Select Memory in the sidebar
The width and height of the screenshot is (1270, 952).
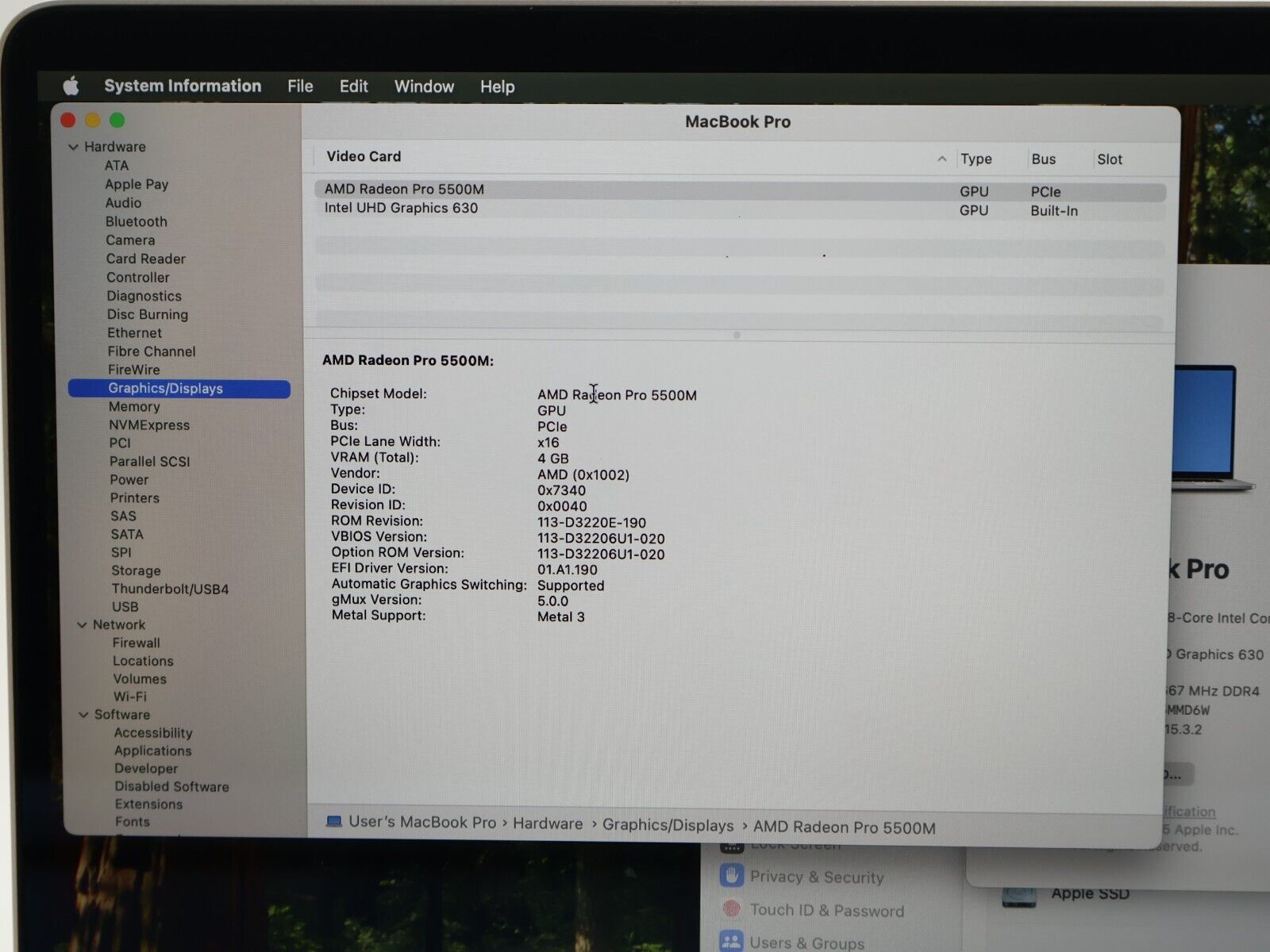(x=134, y=406)
